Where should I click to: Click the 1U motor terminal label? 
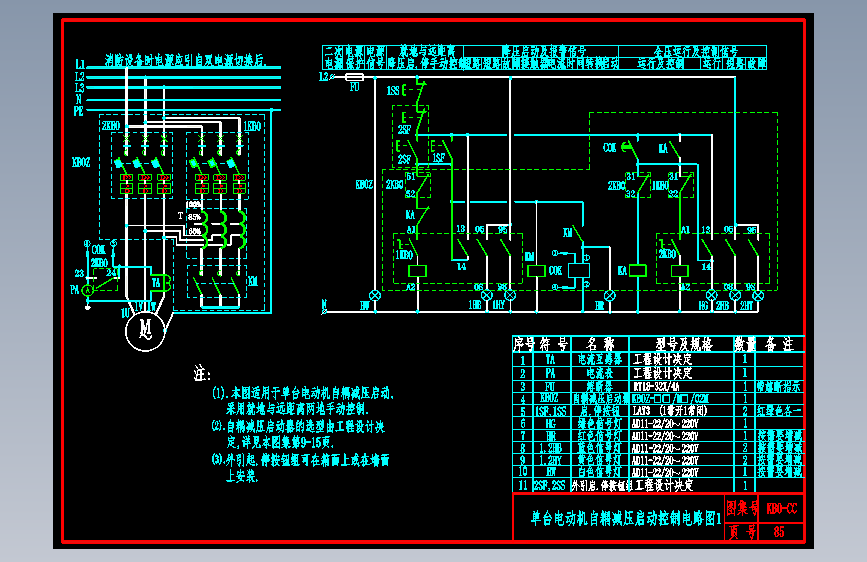[x=126, y=314]
